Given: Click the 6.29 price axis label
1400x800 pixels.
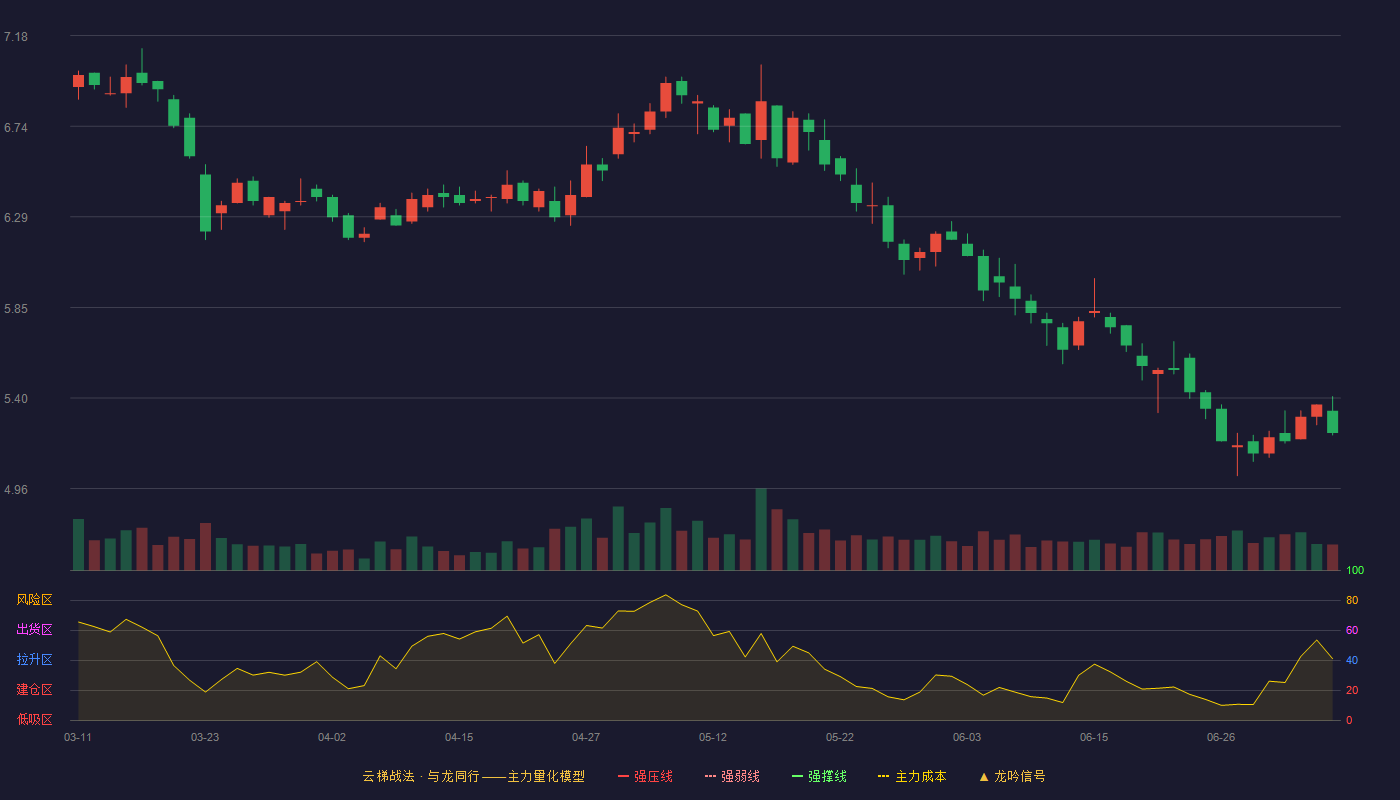Looking at the screenshot, I should pyautogui.click(x=16, y=217).
